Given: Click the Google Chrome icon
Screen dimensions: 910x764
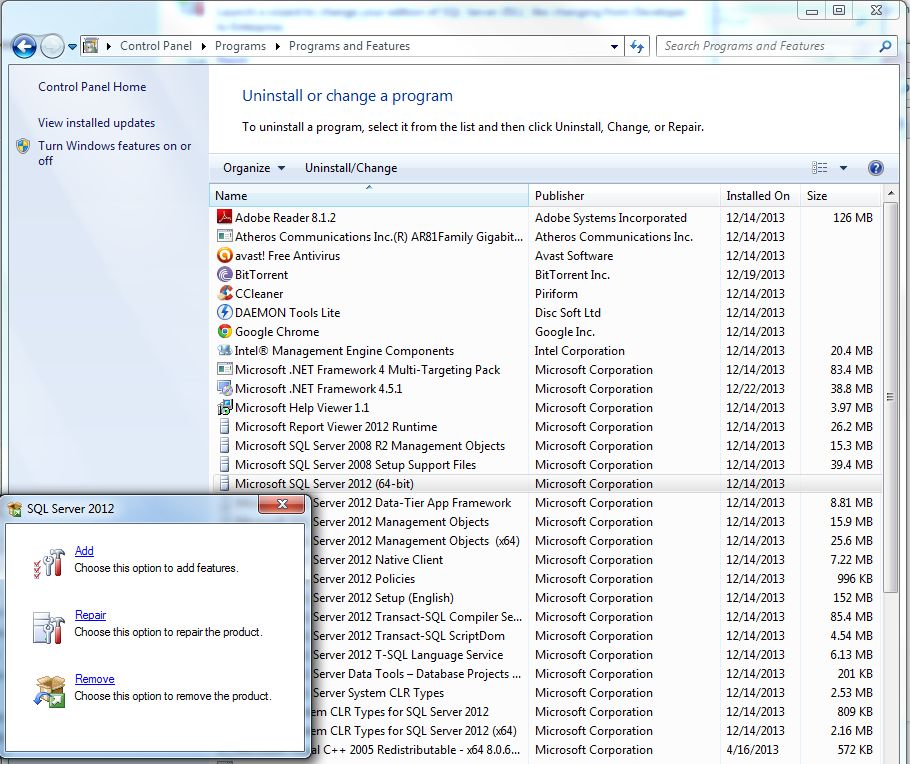Looking at the screenshot, I should (x=224, y=331).
